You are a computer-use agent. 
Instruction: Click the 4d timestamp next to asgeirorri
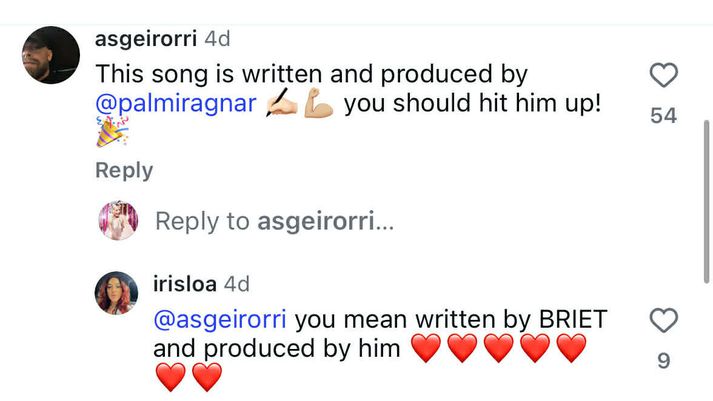(x=217, y=39)
